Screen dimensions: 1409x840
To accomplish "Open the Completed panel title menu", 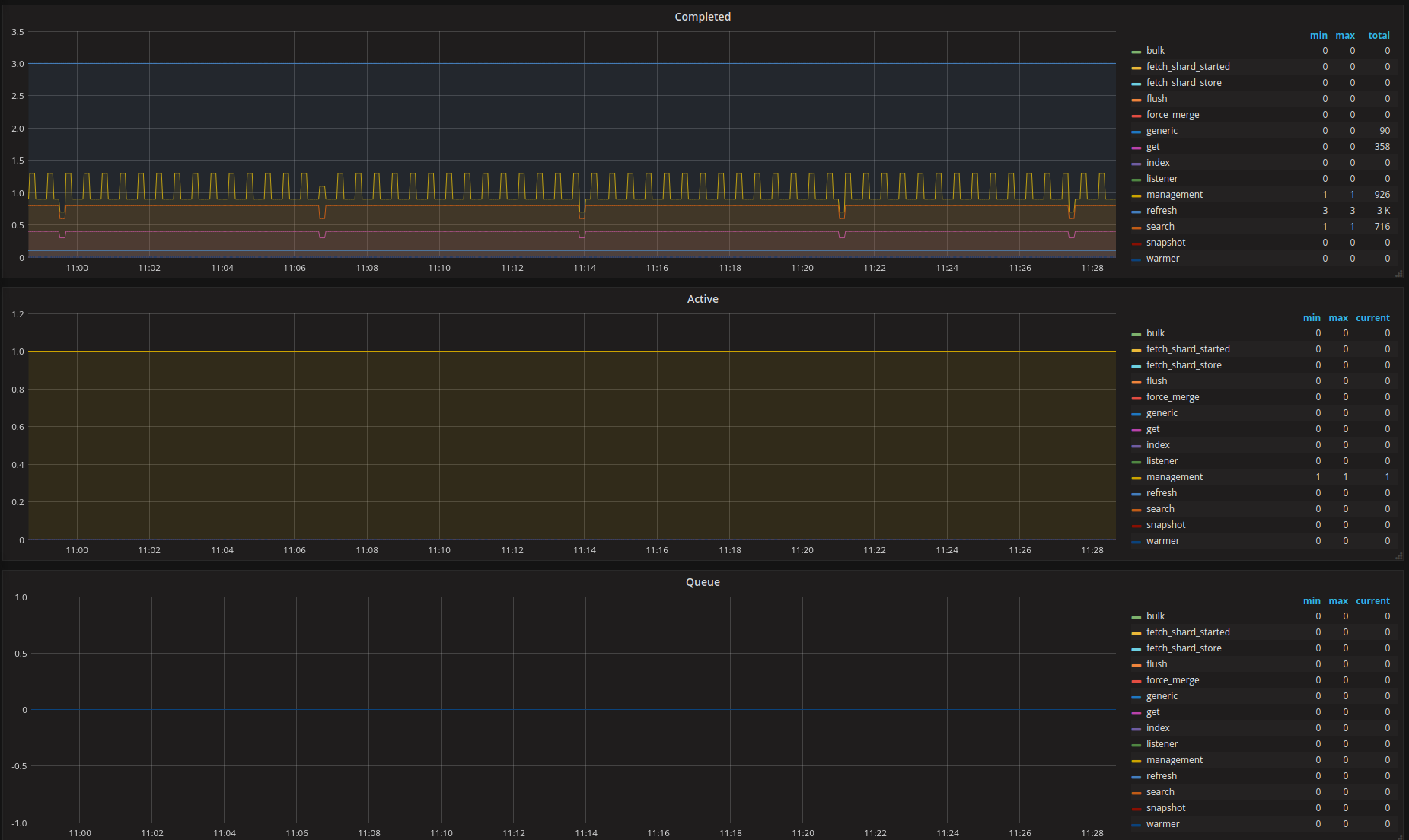I will pos(702,17).
